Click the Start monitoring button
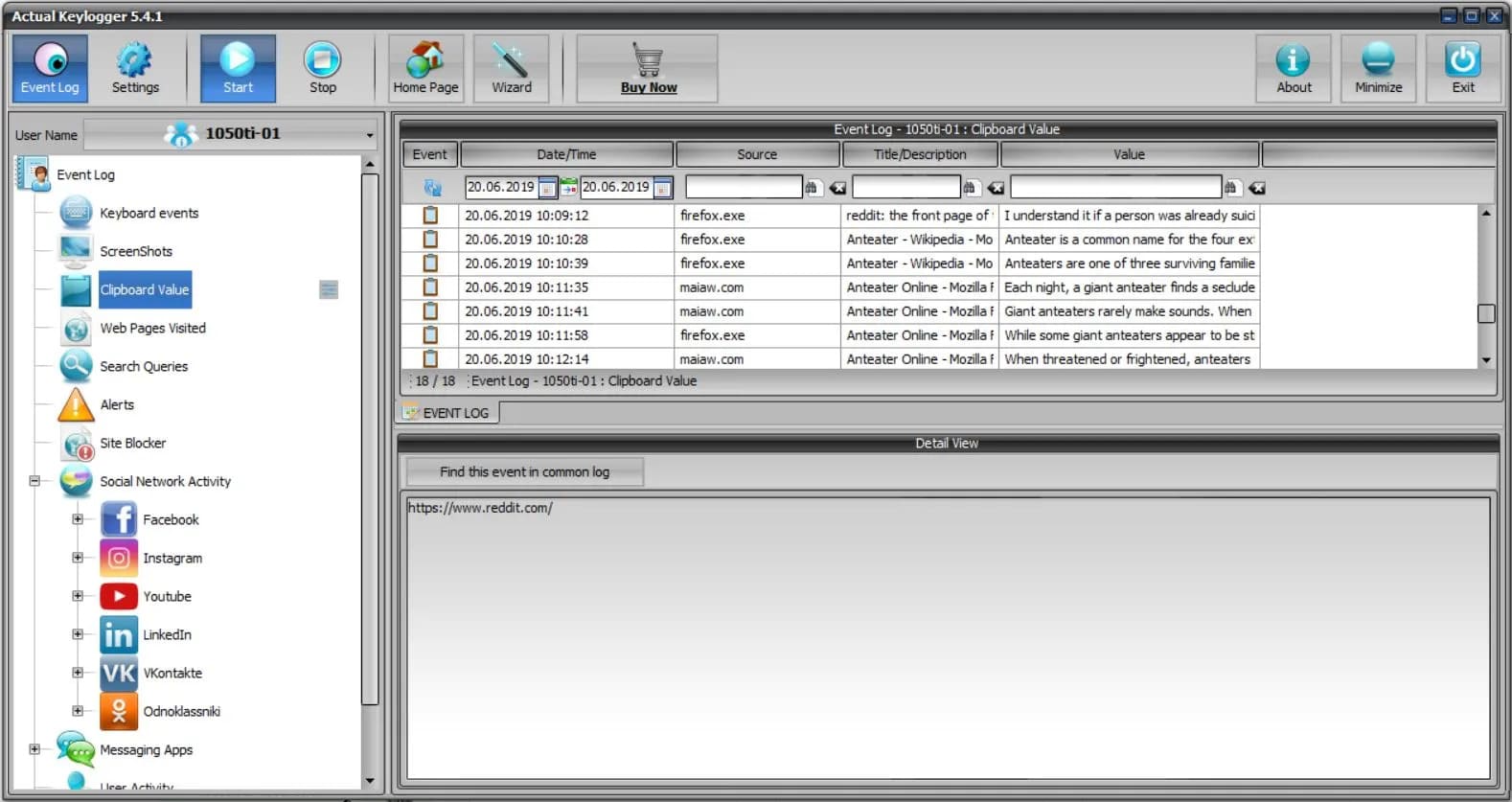The height and width of the screenshot is (802, 1512). click(x=238, y=69)
